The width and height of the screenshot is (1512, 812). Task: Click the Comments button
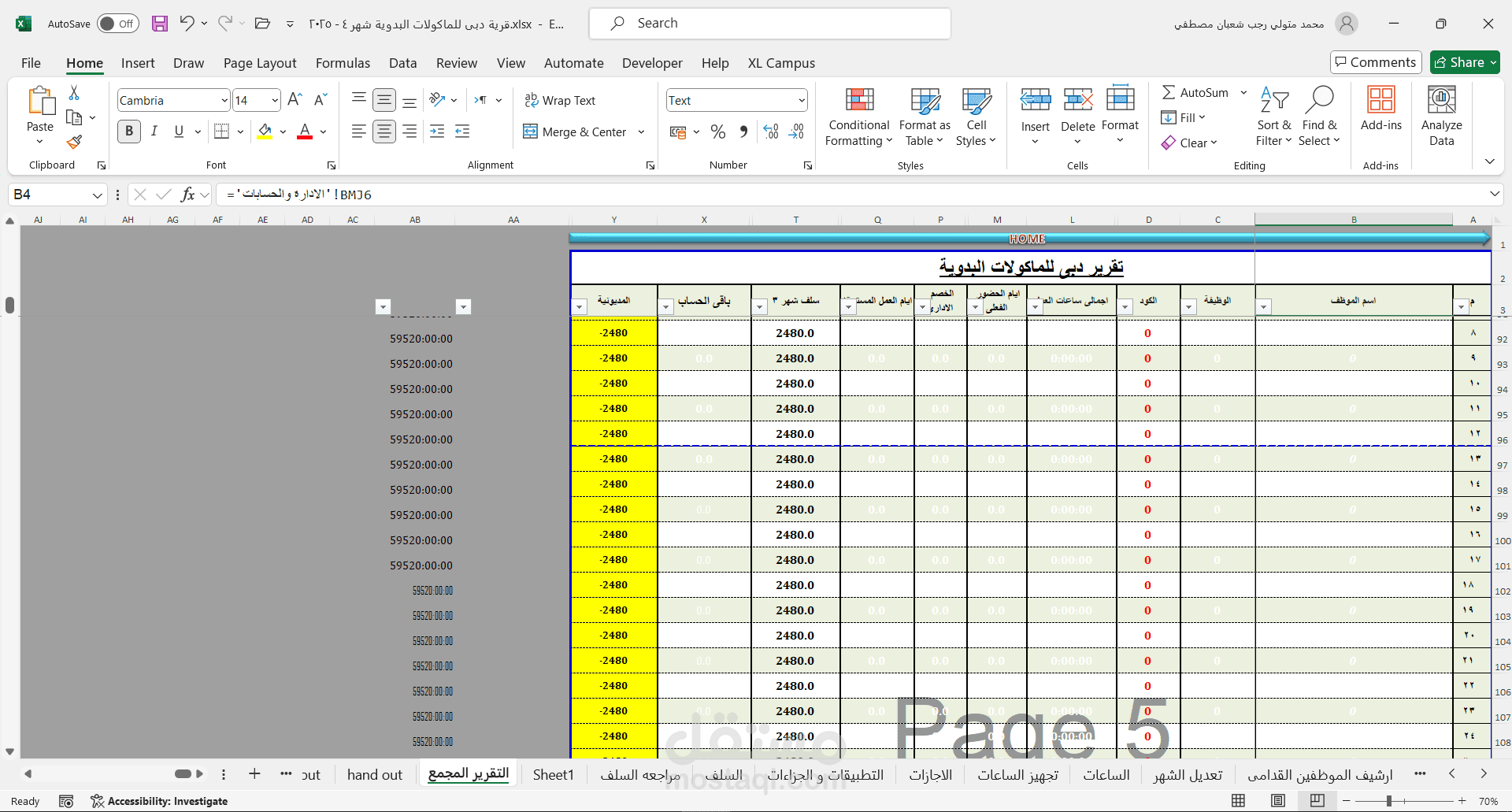tap(1375, 62)
